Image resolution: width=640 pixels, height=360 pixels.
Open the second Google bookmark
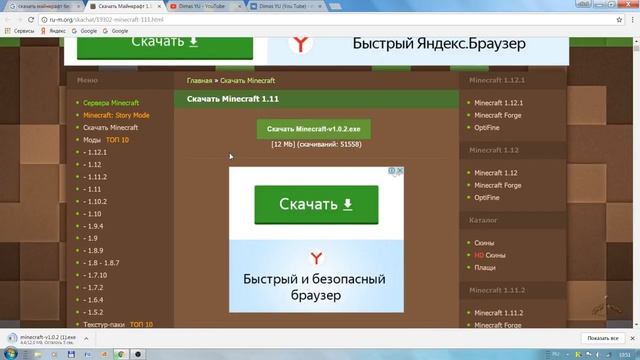[x=116, y=31]
